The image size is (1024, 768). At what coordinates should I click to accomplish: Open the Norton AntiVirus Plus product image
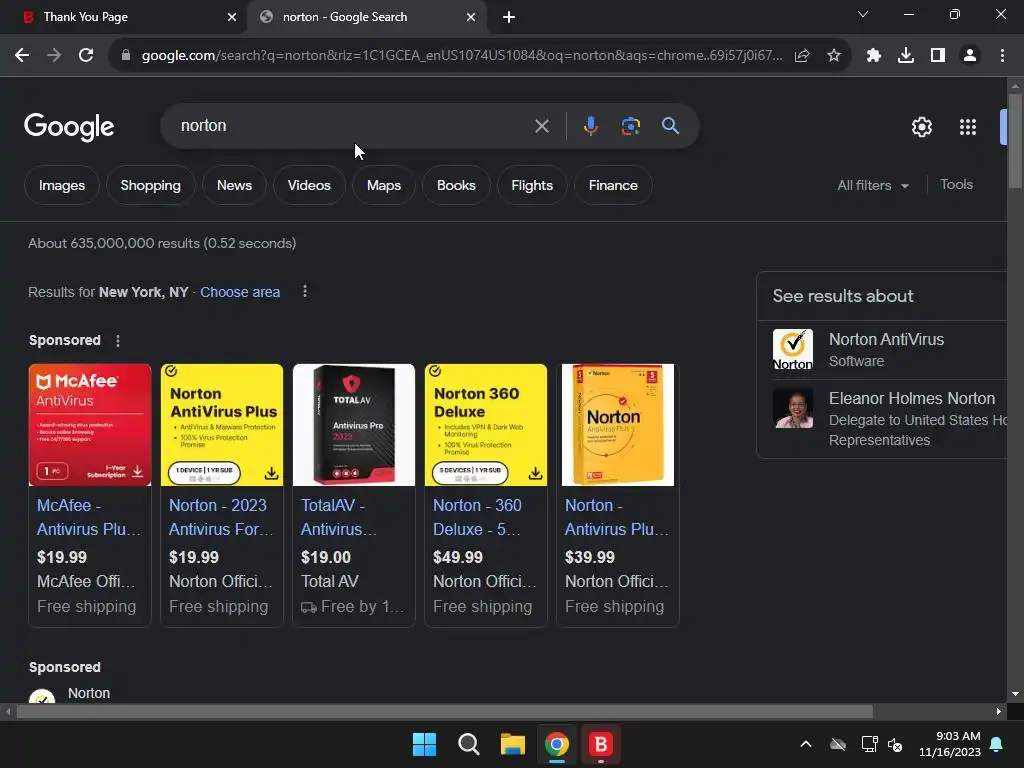click(x=222, y=425)
